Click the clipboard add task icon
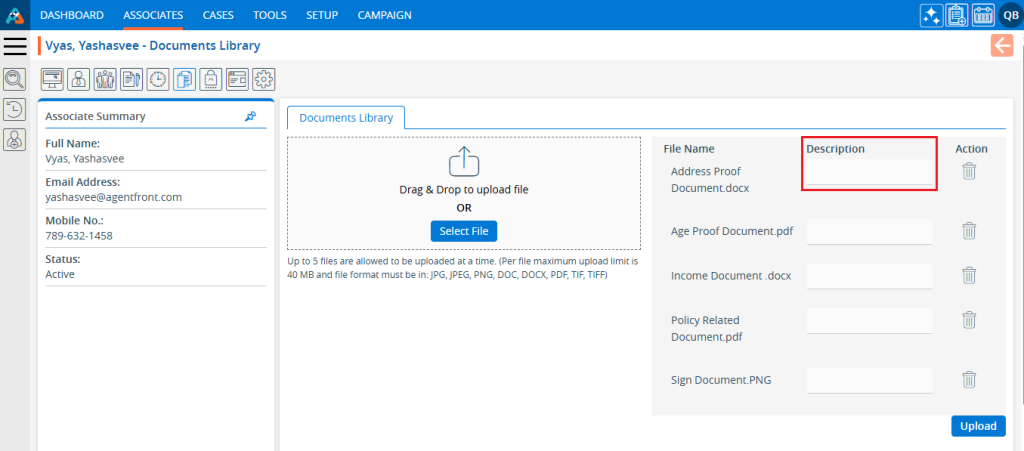This screenshot has height=451, width=1024. pos(957,15)
